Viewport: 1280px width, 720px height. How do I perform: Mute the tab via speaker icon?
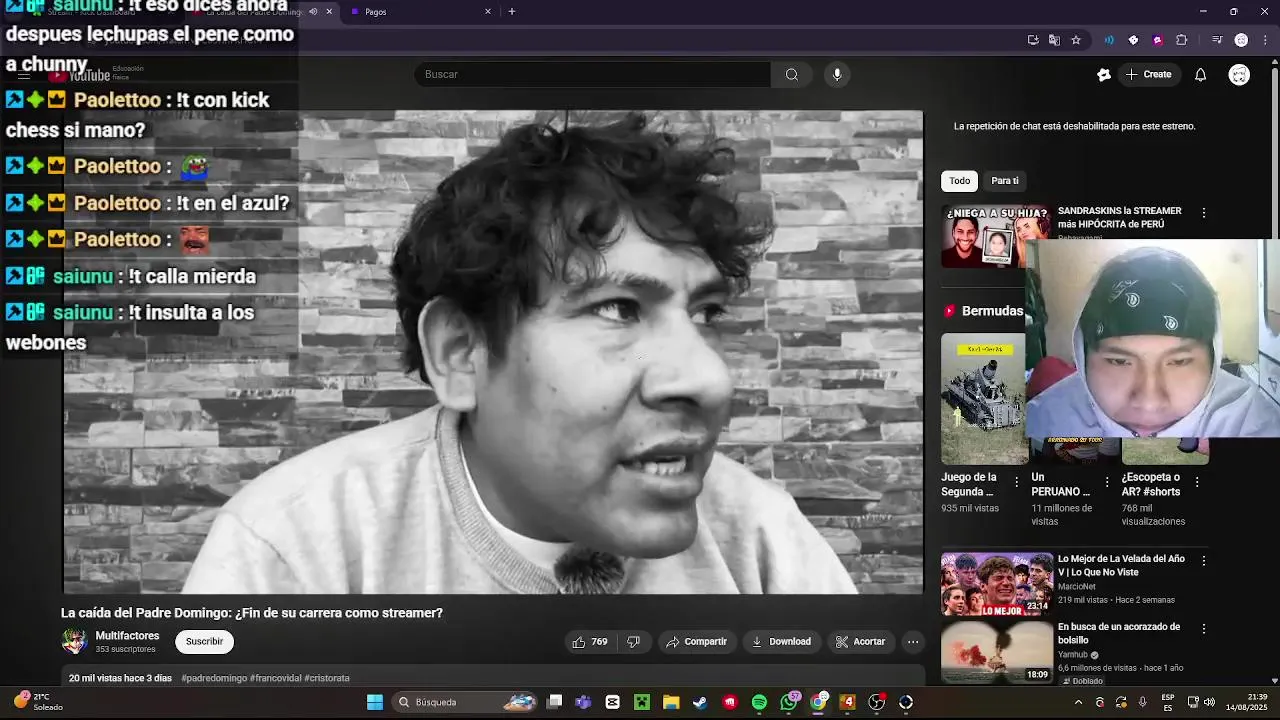click(x=313, y=11)
